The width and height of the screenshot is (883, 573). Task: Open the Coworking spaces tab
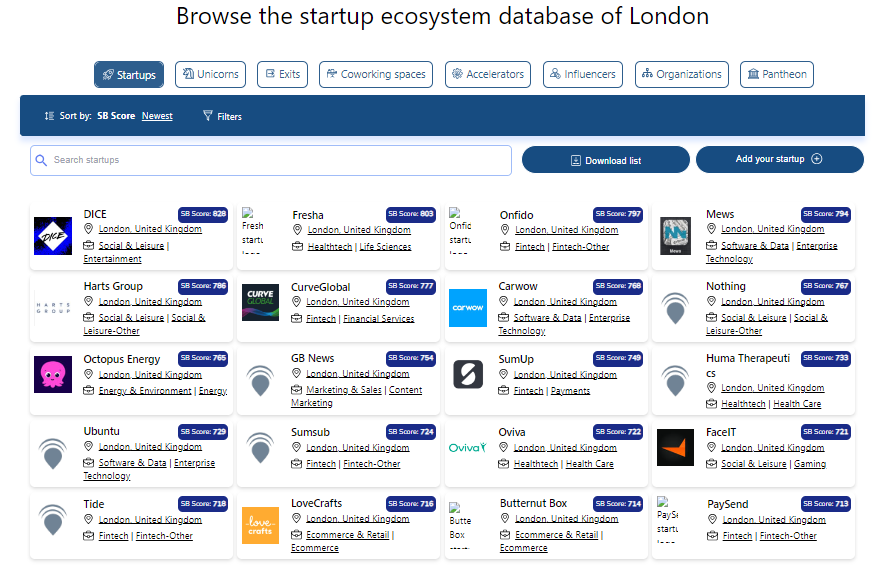click(375, 74)
